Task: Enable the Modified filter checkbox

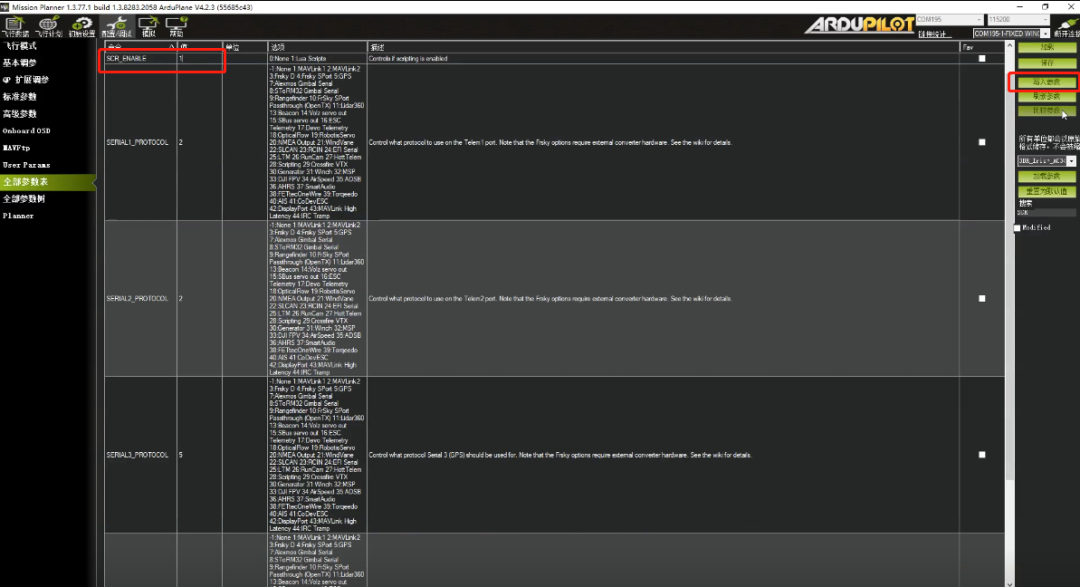Action: tap(1018, 228)
